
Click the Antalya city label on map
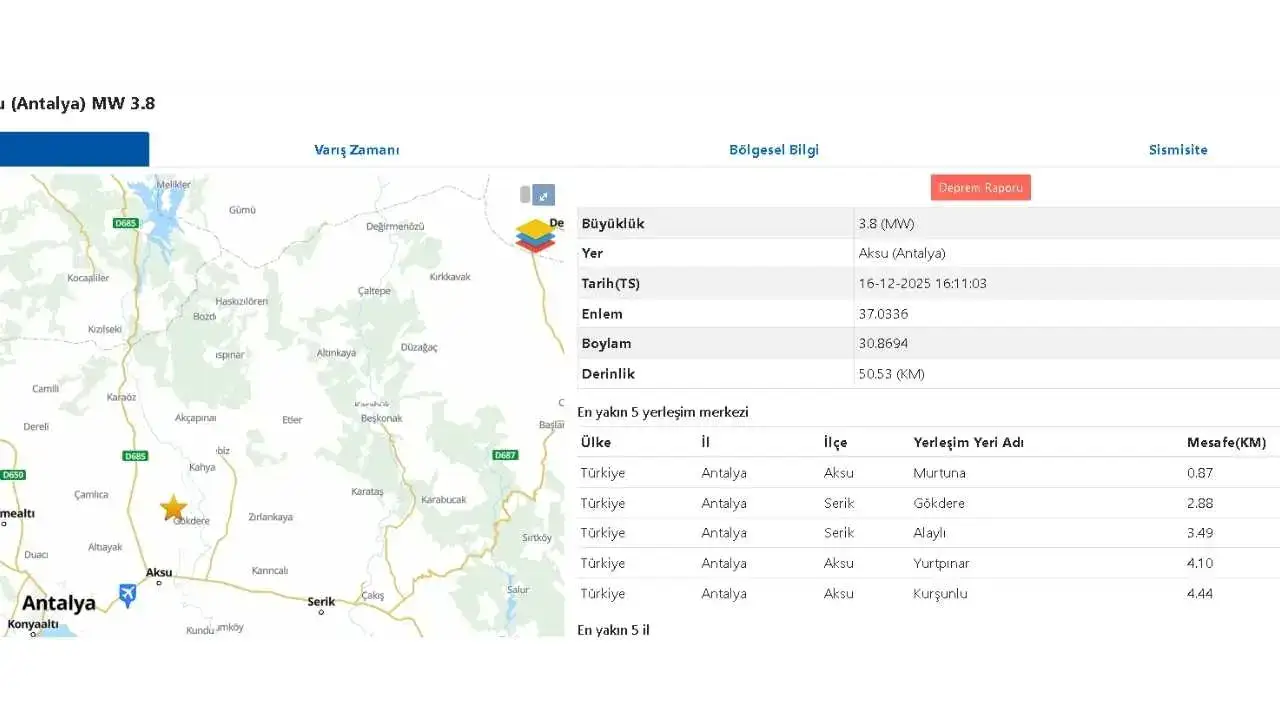(59, 603)
